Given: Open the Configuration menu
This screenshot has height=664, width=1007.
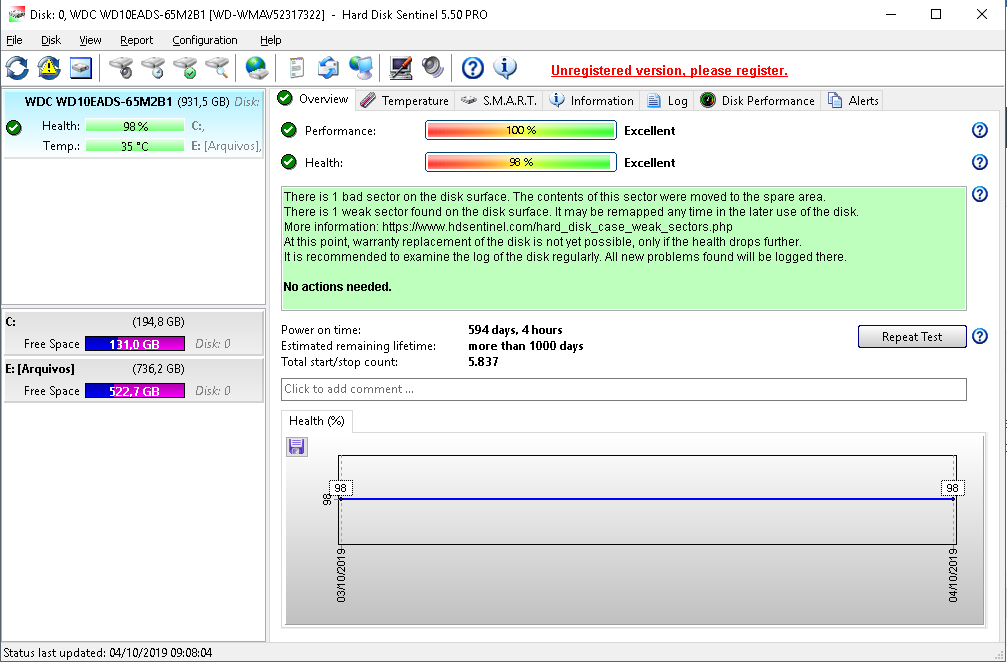Looking at the screenshot, I should coord(205,40).
